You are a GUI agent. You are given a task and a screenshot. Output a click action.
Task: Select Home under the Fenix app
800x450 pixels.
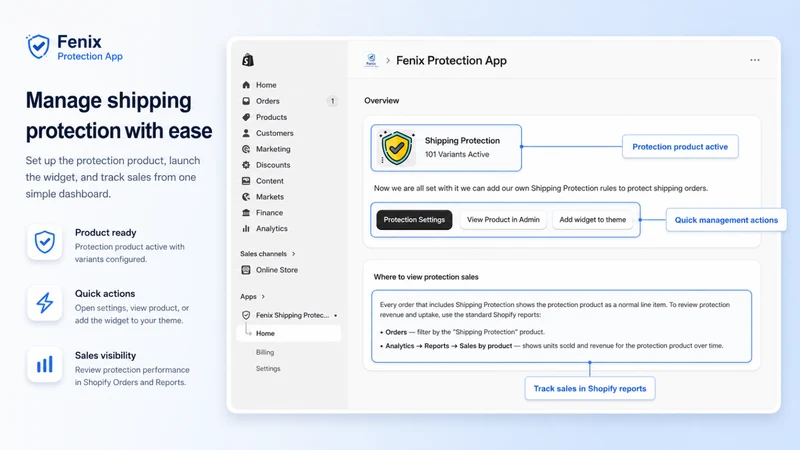click(x=289, y=333)
